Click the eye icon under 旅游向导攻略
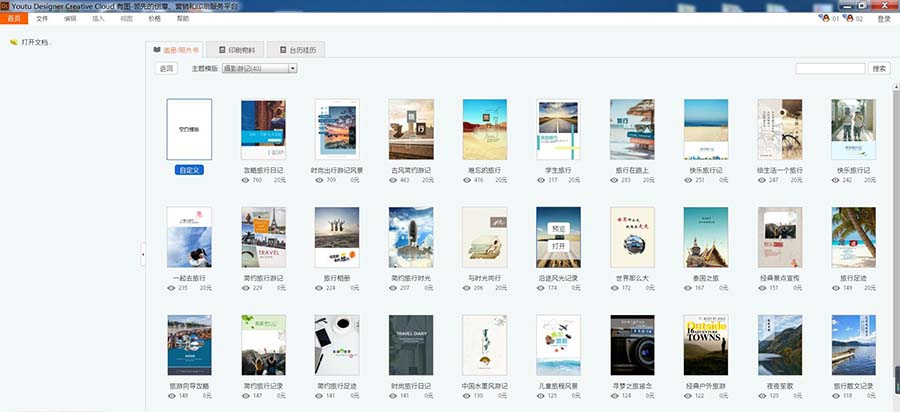Screen dimensions: 900x412 coord(171,396)
